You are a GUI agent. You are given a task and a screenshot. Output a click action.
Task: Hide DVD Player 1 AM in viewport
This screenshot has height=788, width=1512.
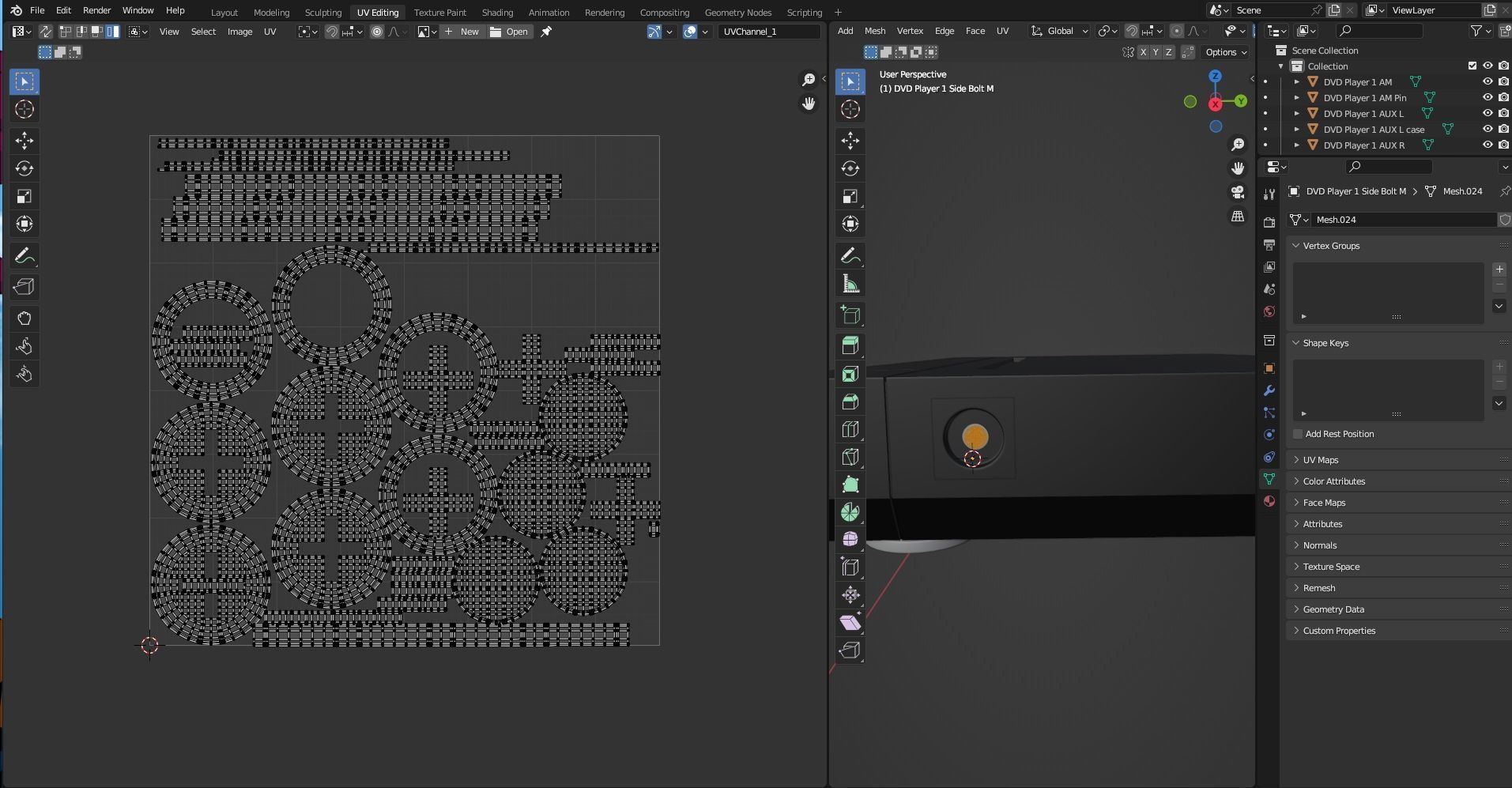click(x=1487, y=81)
